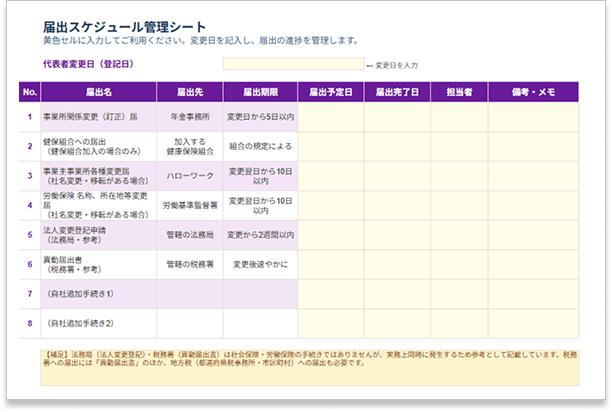Image resolution: width=612 pixels, height=412 pixels.
Task: Select the deadline cell beside ハローワーク
Action: (x=260, y=176)
